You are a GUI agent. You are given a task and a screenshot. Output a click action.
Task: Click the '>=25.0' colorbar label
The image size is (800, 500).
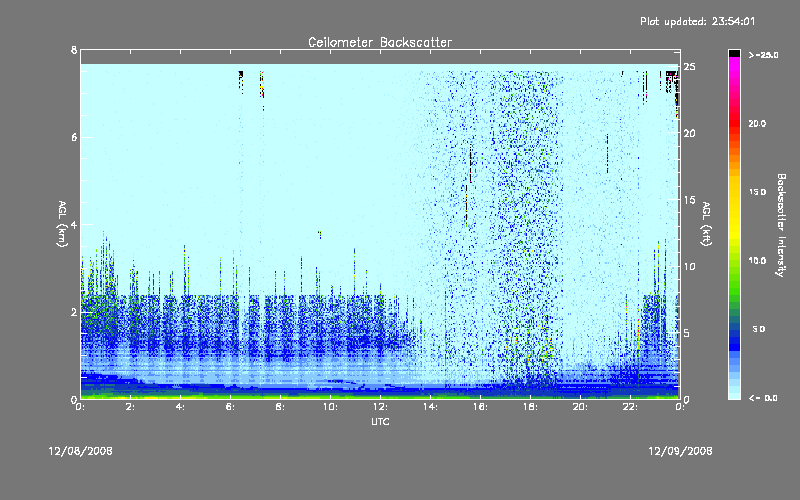pos(763,55)
